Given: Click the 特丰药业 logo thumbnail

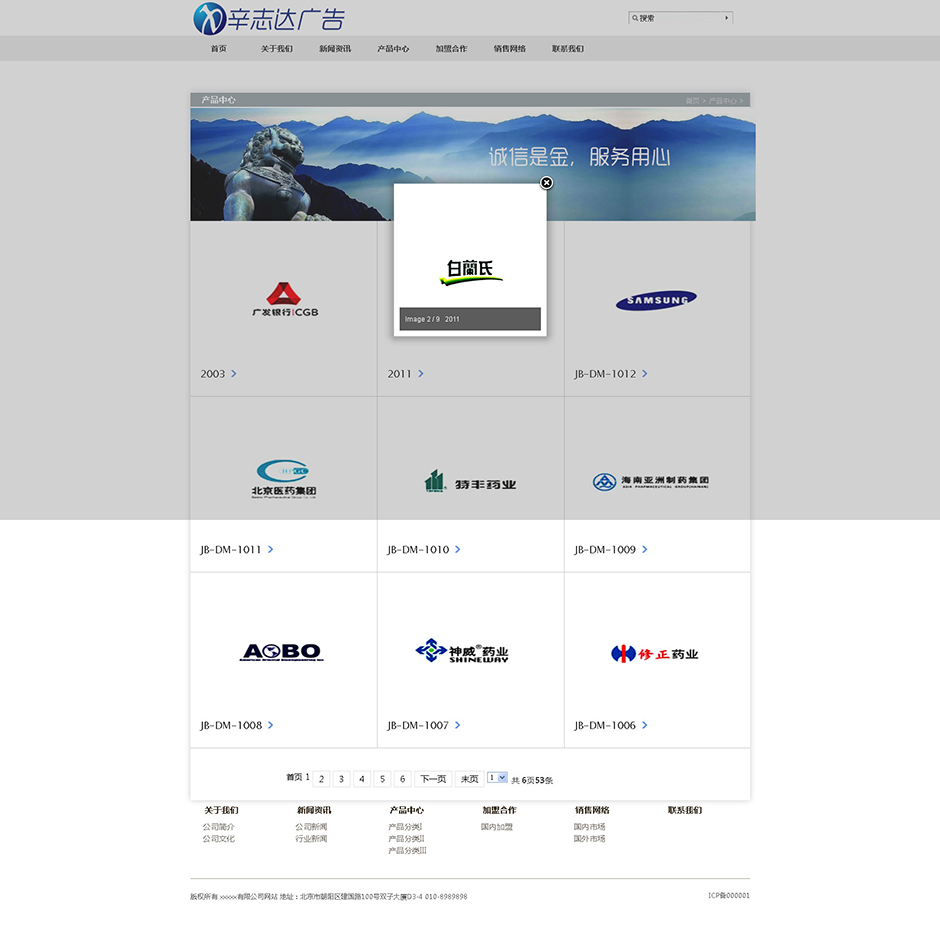Looking at the screenshot, I should (x=470, y=481).
